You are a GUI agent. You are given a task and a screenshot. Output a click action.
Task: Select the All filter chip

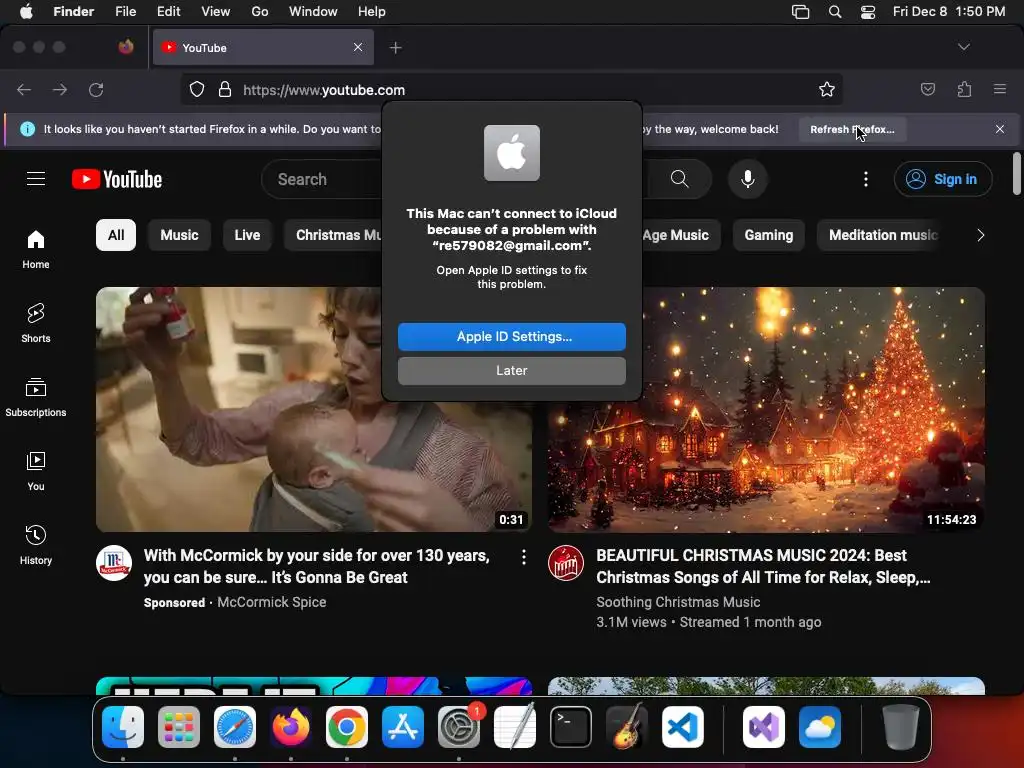click(x=116, y=235)
